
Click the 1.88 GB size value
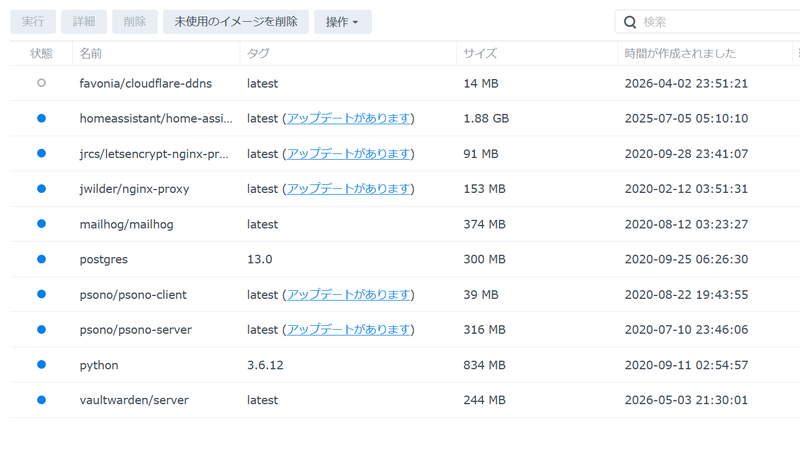[486, 118]
